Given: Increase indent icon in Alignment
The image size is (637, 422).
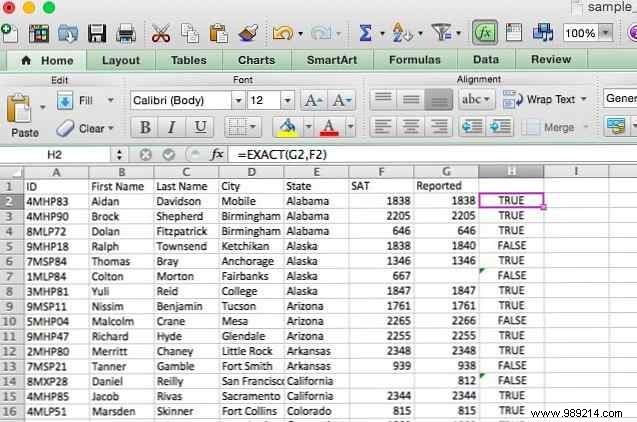Looking at the screenshot, I should 500,127.
